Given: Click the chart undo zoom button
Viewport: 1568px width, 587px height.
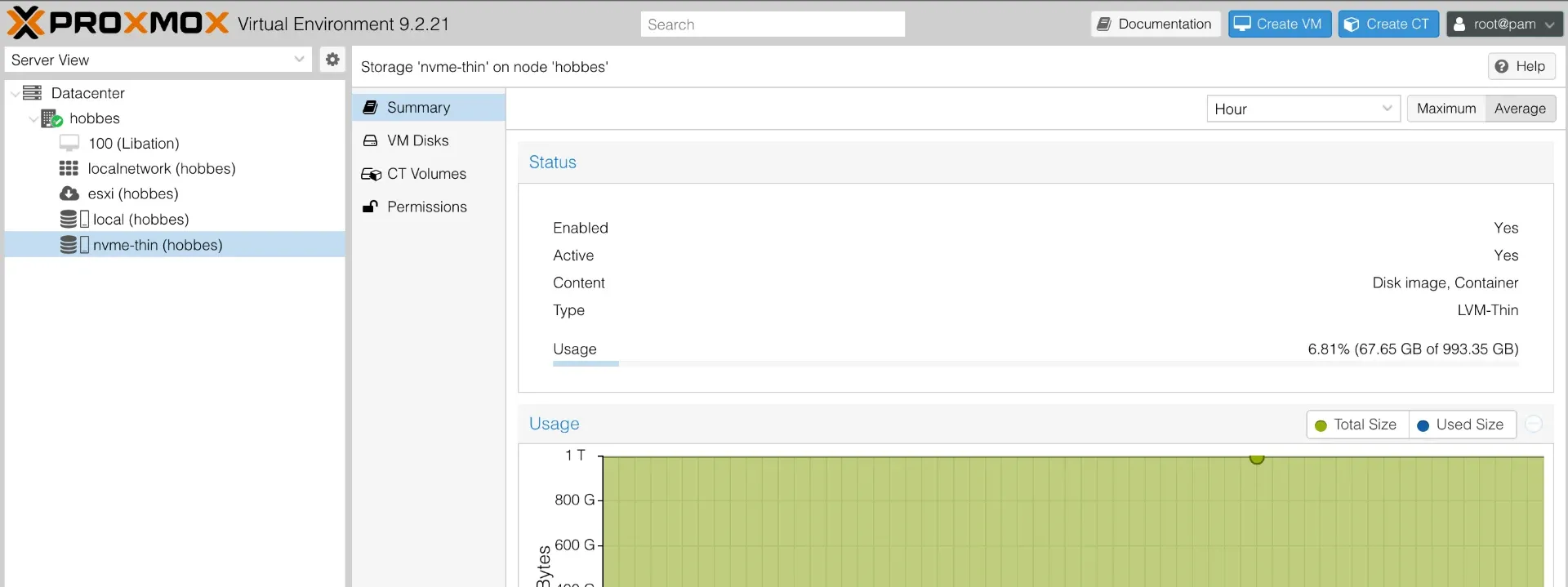Looking at the screenshot, I should click(x=1534, y=424).
